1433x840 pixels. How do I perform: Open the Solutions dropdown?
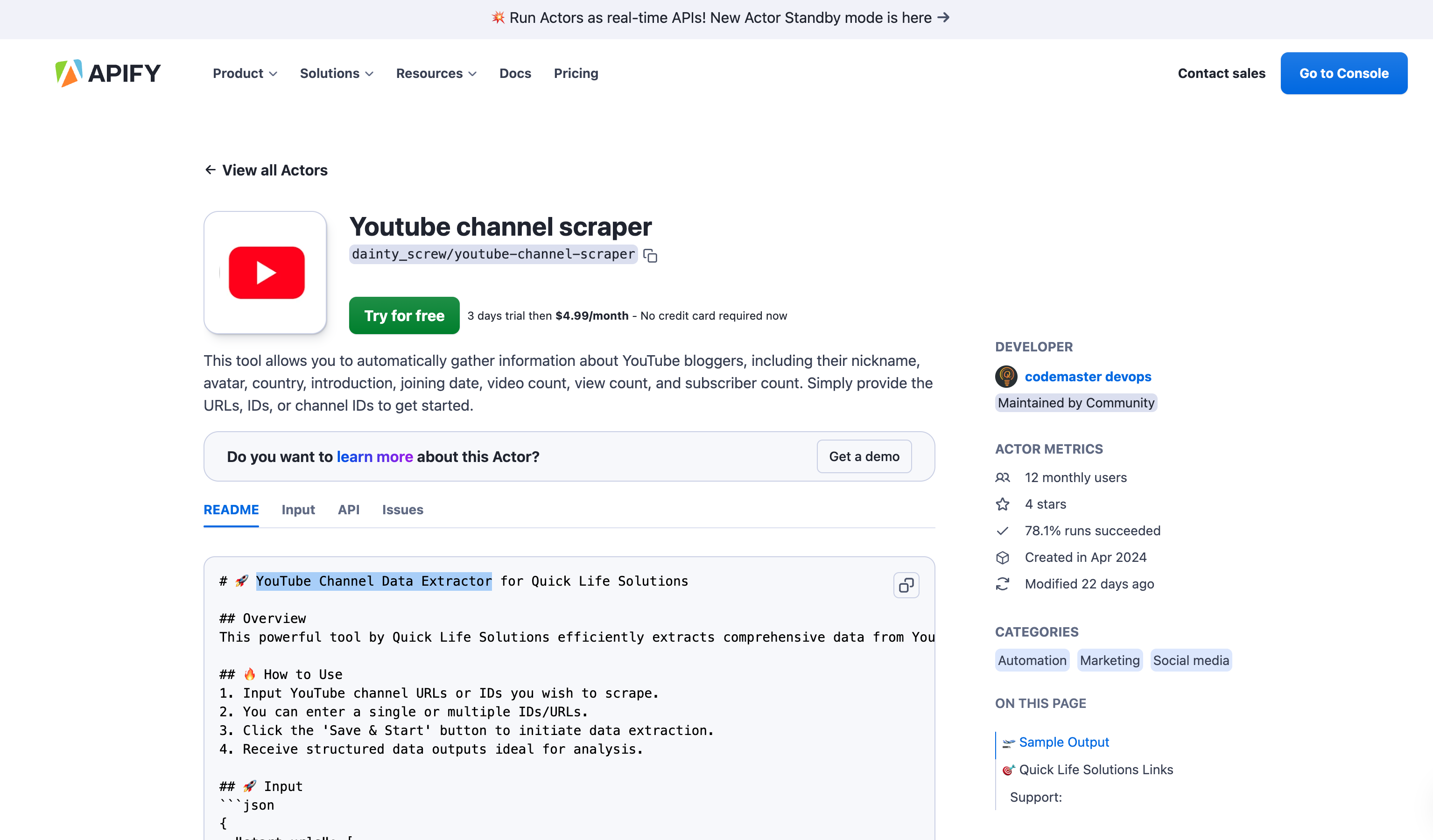(x=336, y=73)
